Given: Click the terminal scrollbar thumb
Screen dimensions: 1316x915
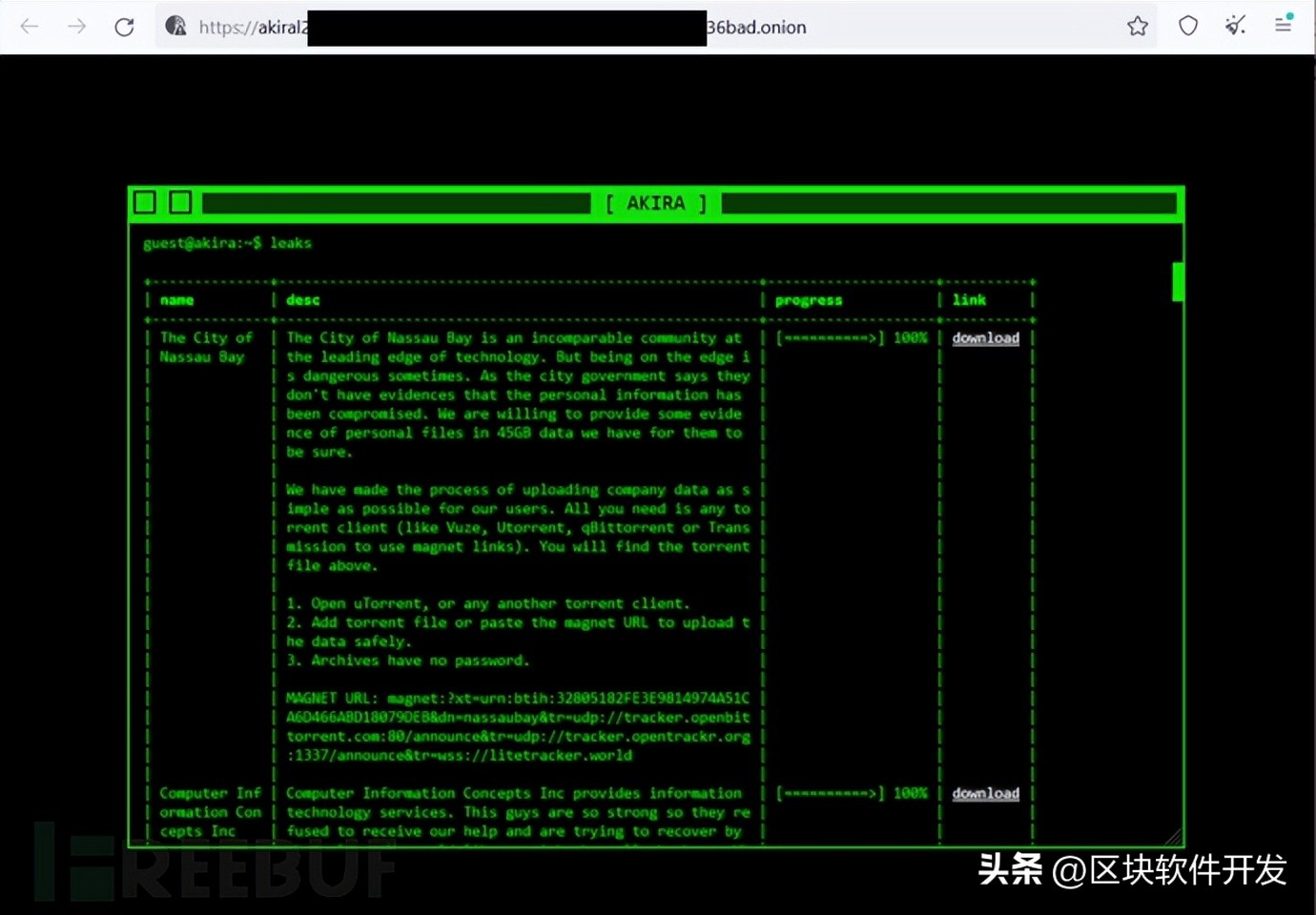Looking at the screenshot, I should click(1176, 282).
